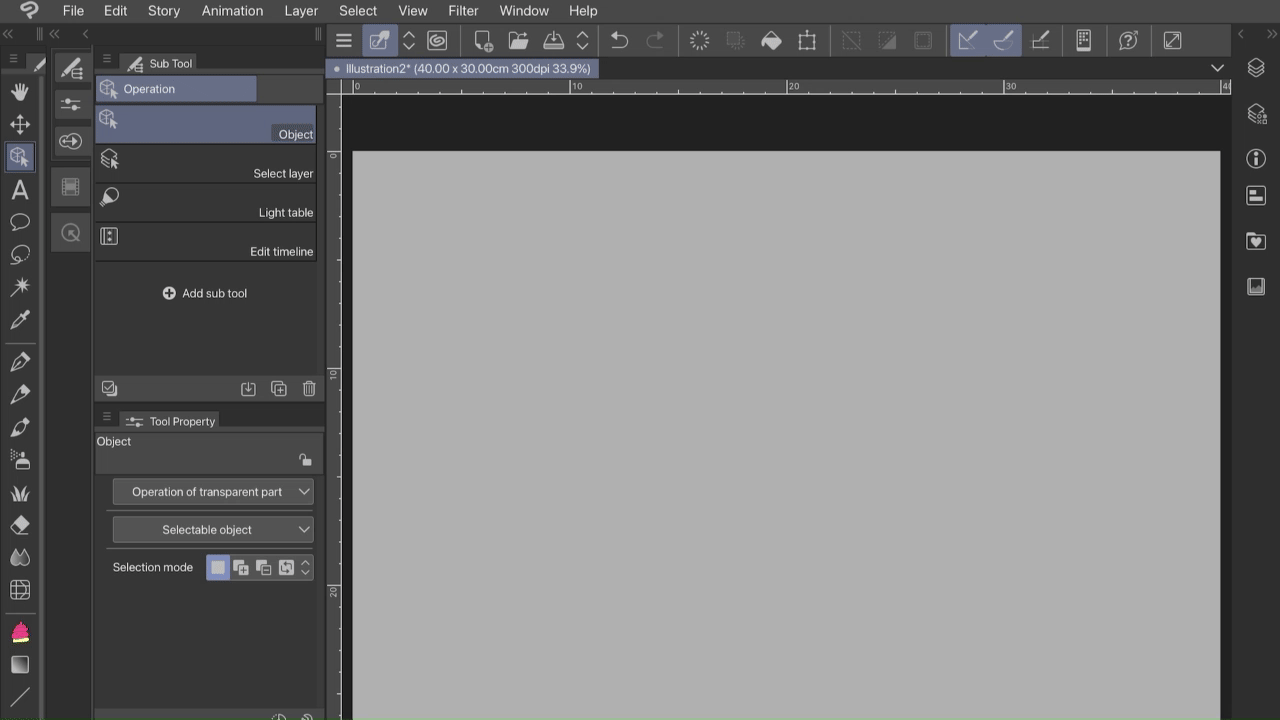Image resolution: width=1280 pixels, height=720 pixels.
Task: Select the Hand tool
Action: click(20, 92)
